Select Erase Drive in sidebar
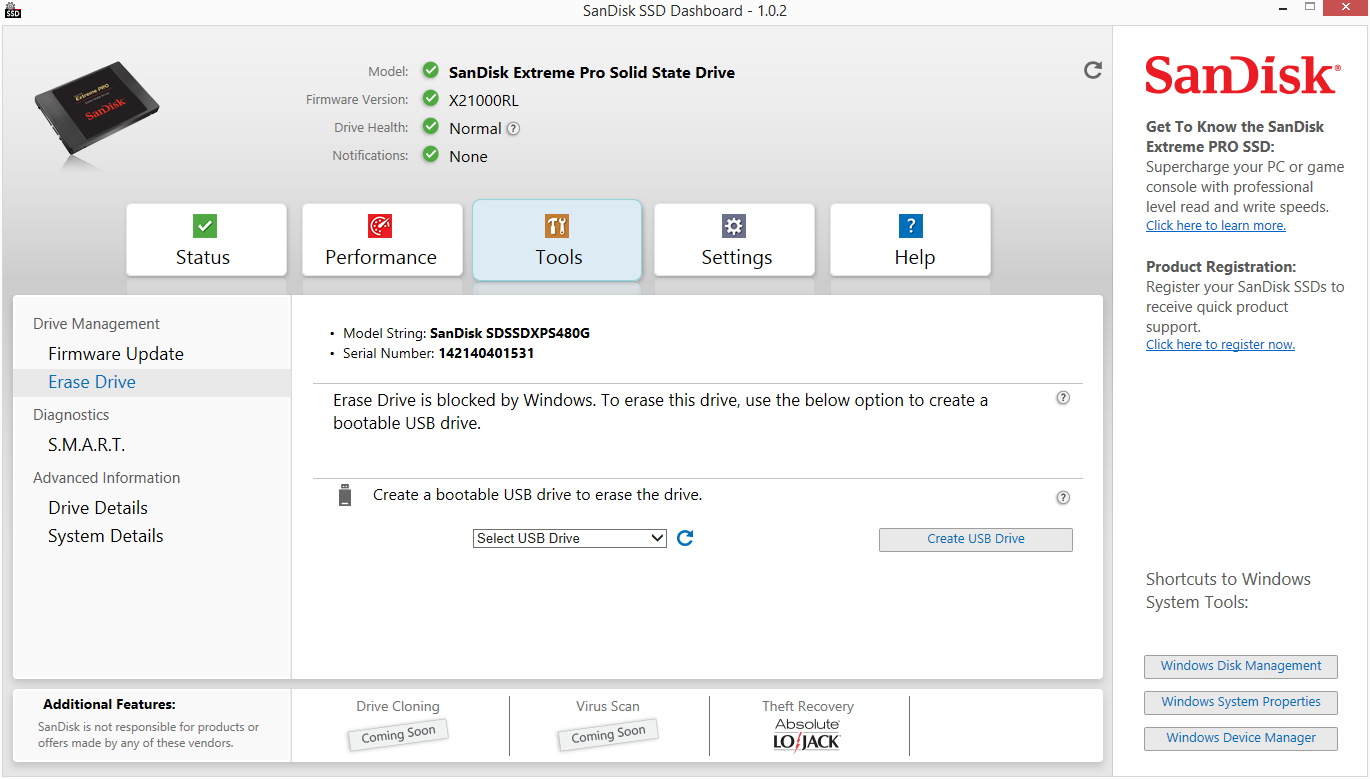 click(151, 382)
